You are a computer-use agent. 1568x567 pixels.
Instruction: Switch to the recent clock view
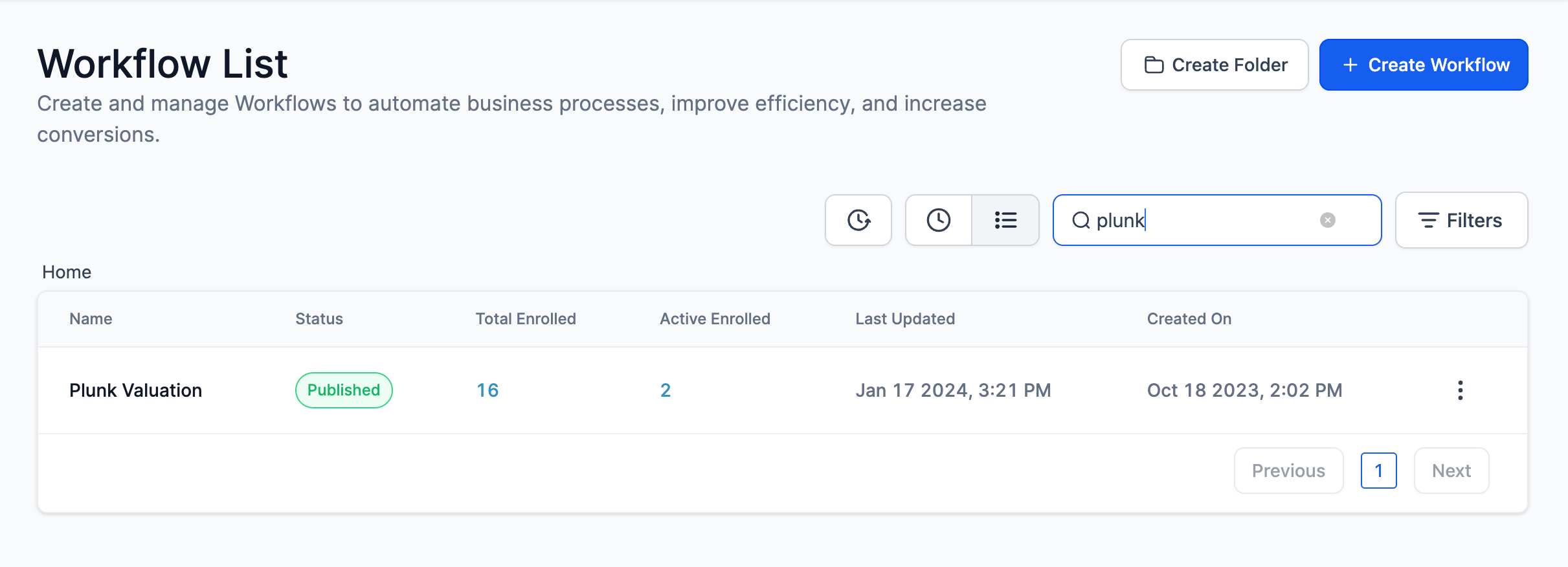[x=938, y=220]
